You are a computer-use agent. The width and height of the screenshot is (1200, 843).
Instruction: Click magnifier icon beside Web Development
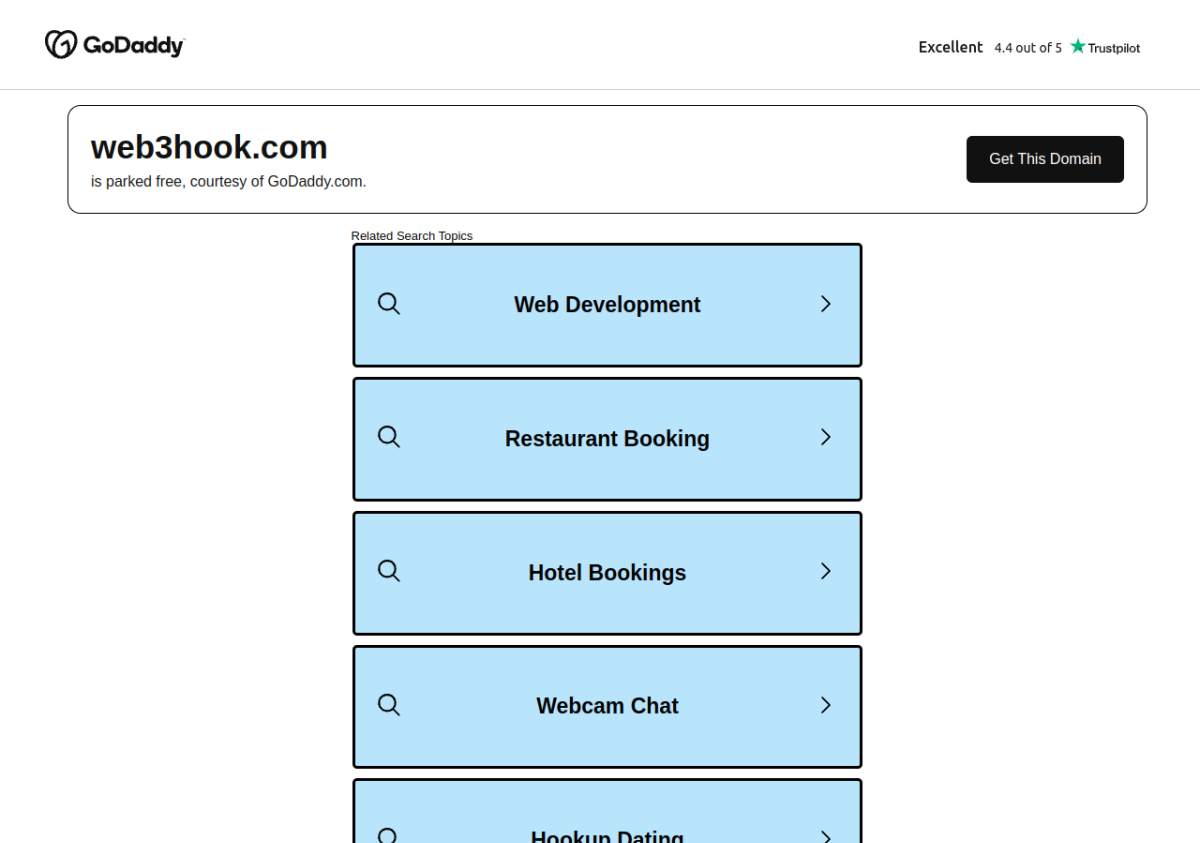click(389, 304)
